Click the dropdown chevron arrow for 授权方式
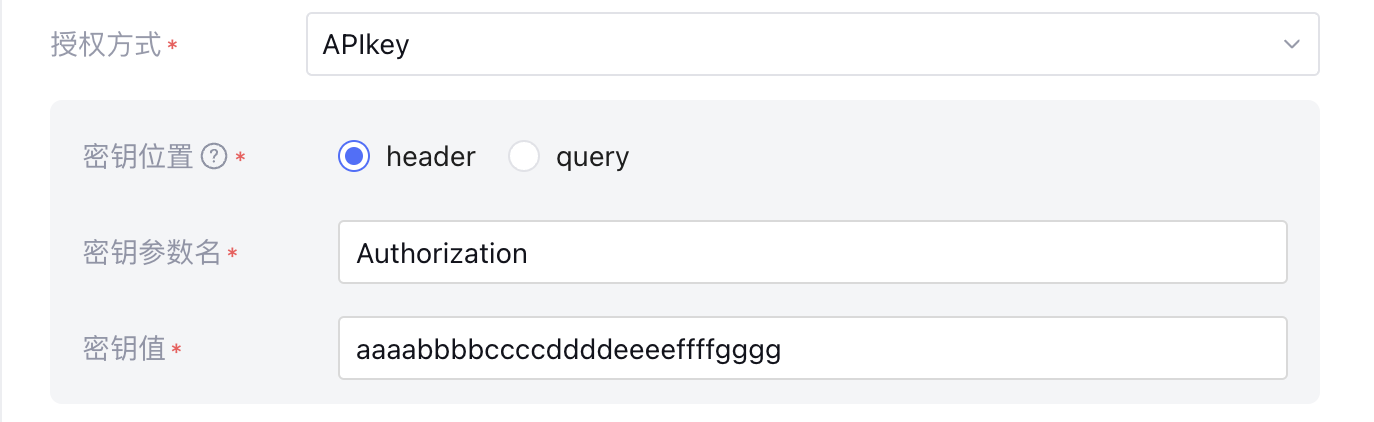1374x422 pixels. pyautogui.click(x=1292, y=44)
